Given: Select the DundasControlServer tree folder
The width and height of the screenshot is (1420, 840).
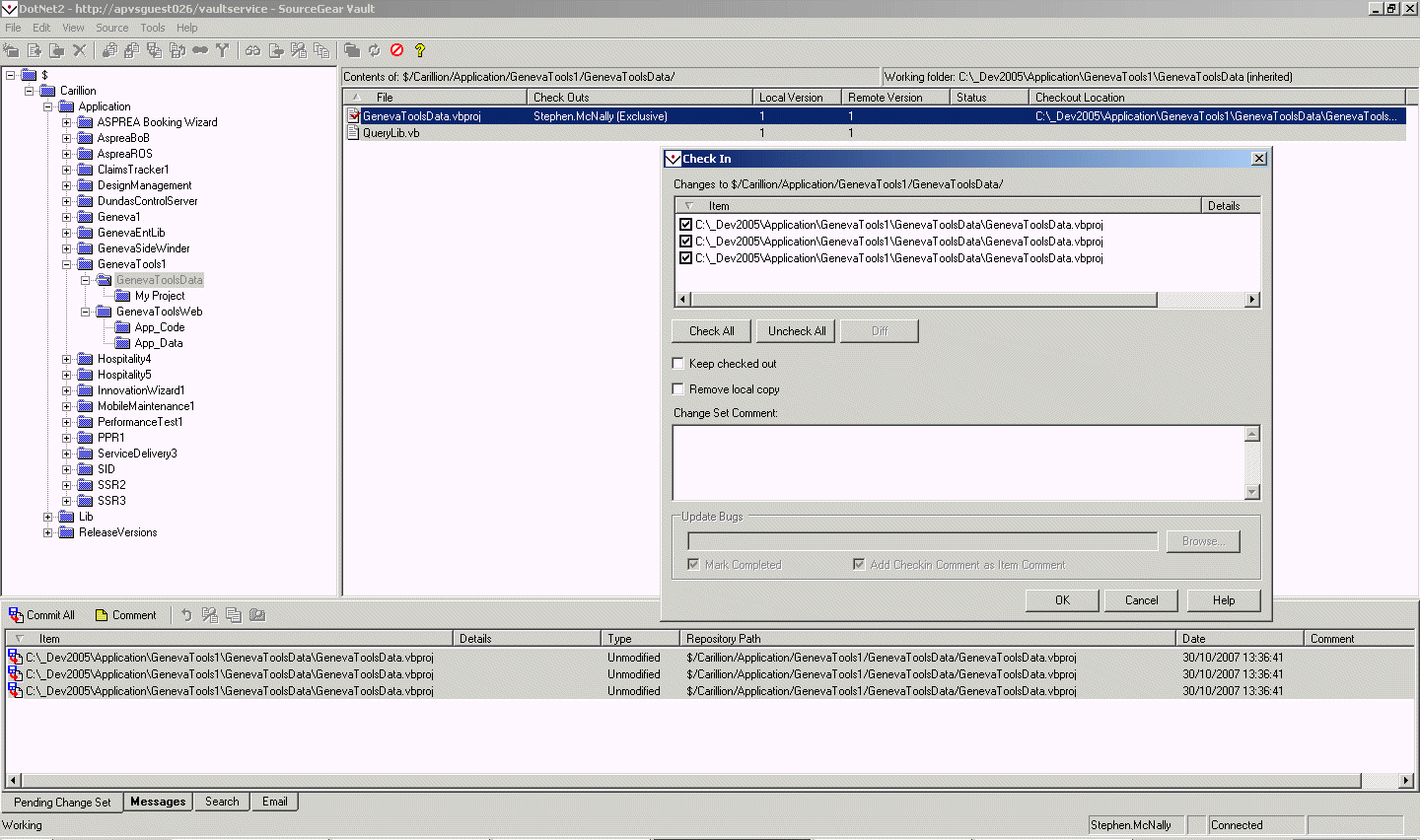Looking at the screenshot, I should click(147, 201).
